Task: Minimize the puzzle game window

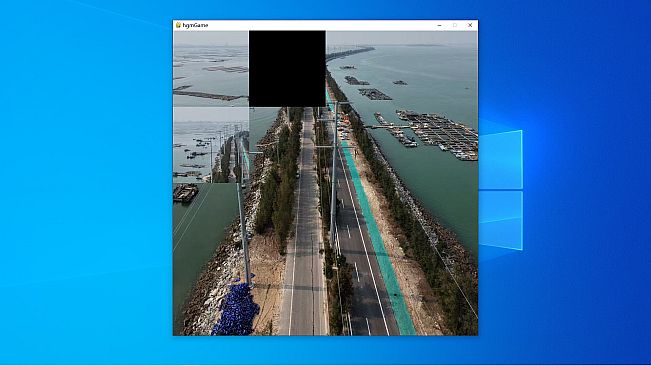Action: tap(439, 25)
